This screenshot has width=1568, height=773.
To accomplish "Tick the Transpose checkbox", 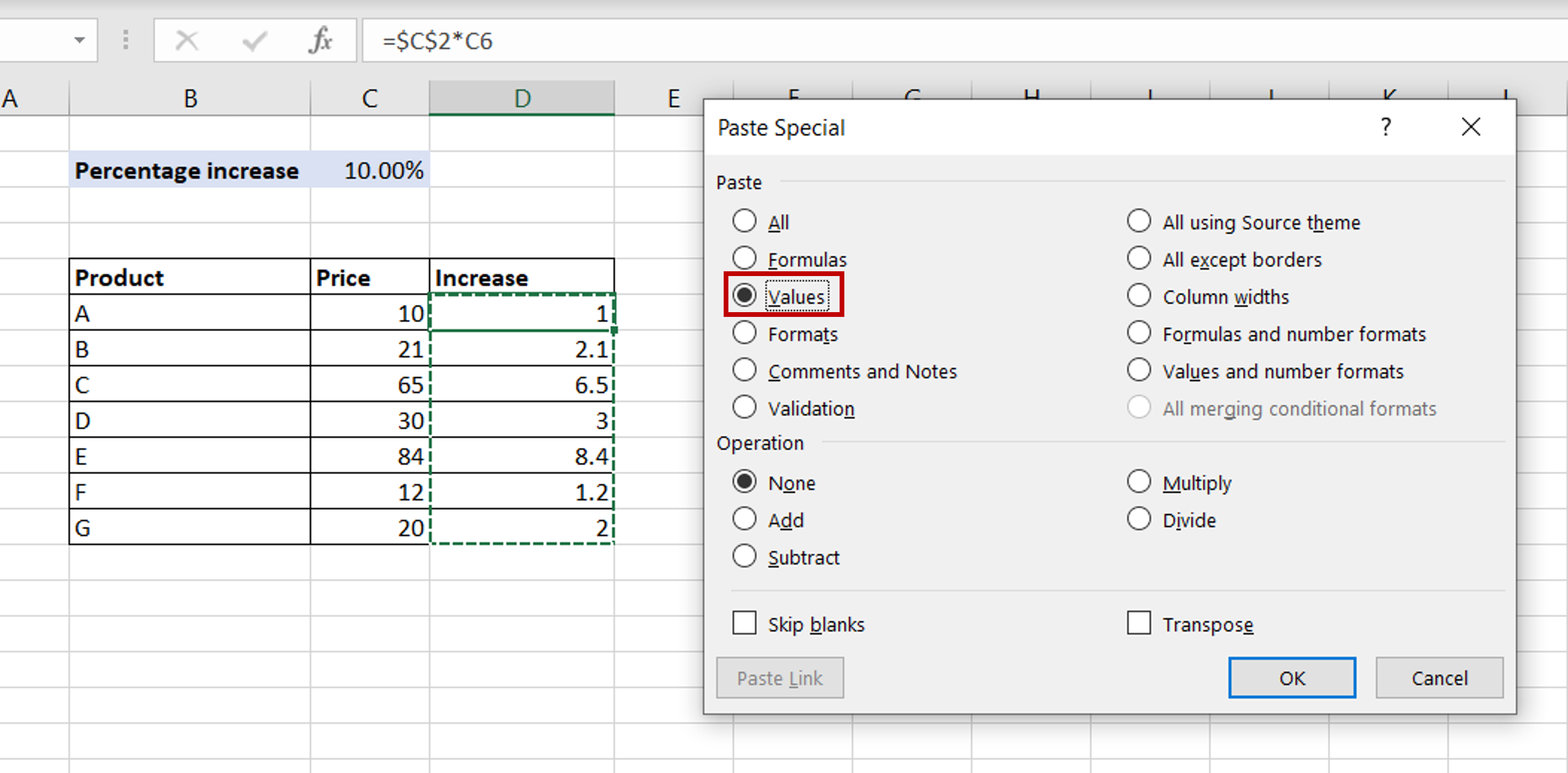I will 1139,623.
